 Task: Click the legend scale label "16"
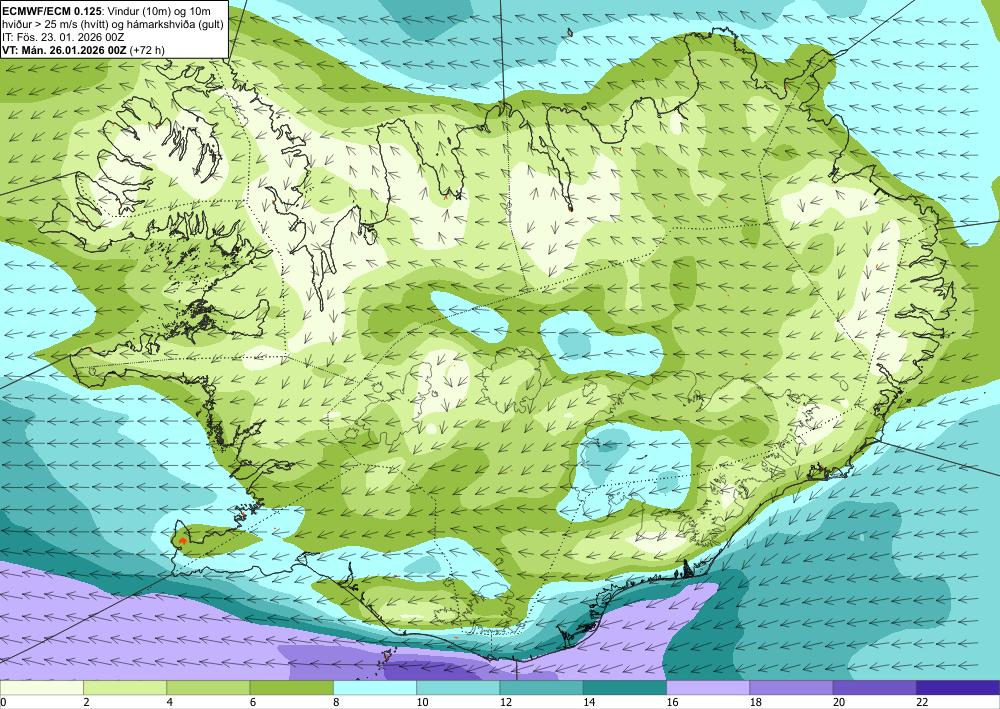click(x=672, y=702)
